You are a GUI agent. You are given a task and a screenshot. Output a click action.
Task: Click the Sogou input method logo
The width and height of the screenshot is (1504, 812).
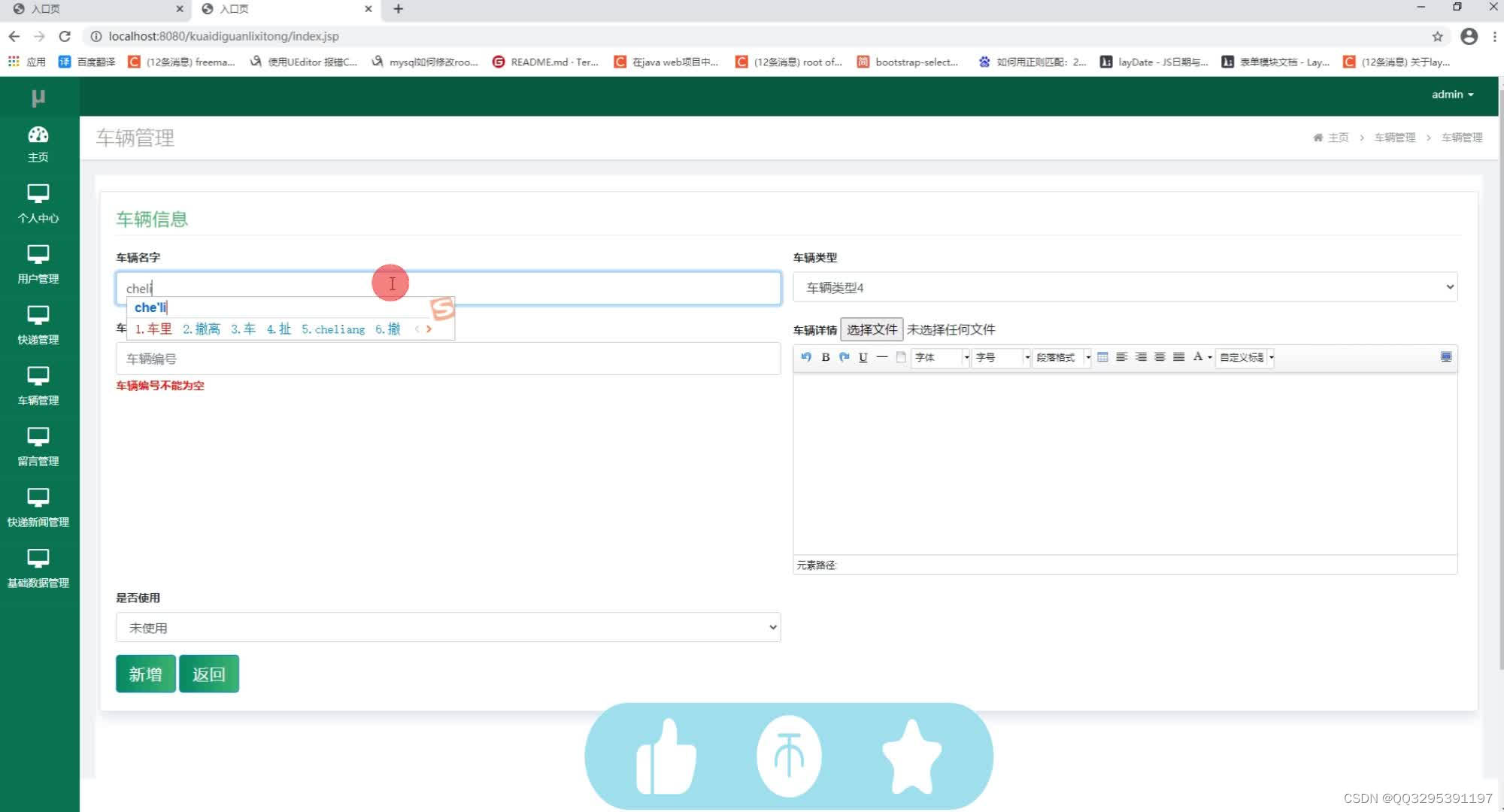click(442, 308)
